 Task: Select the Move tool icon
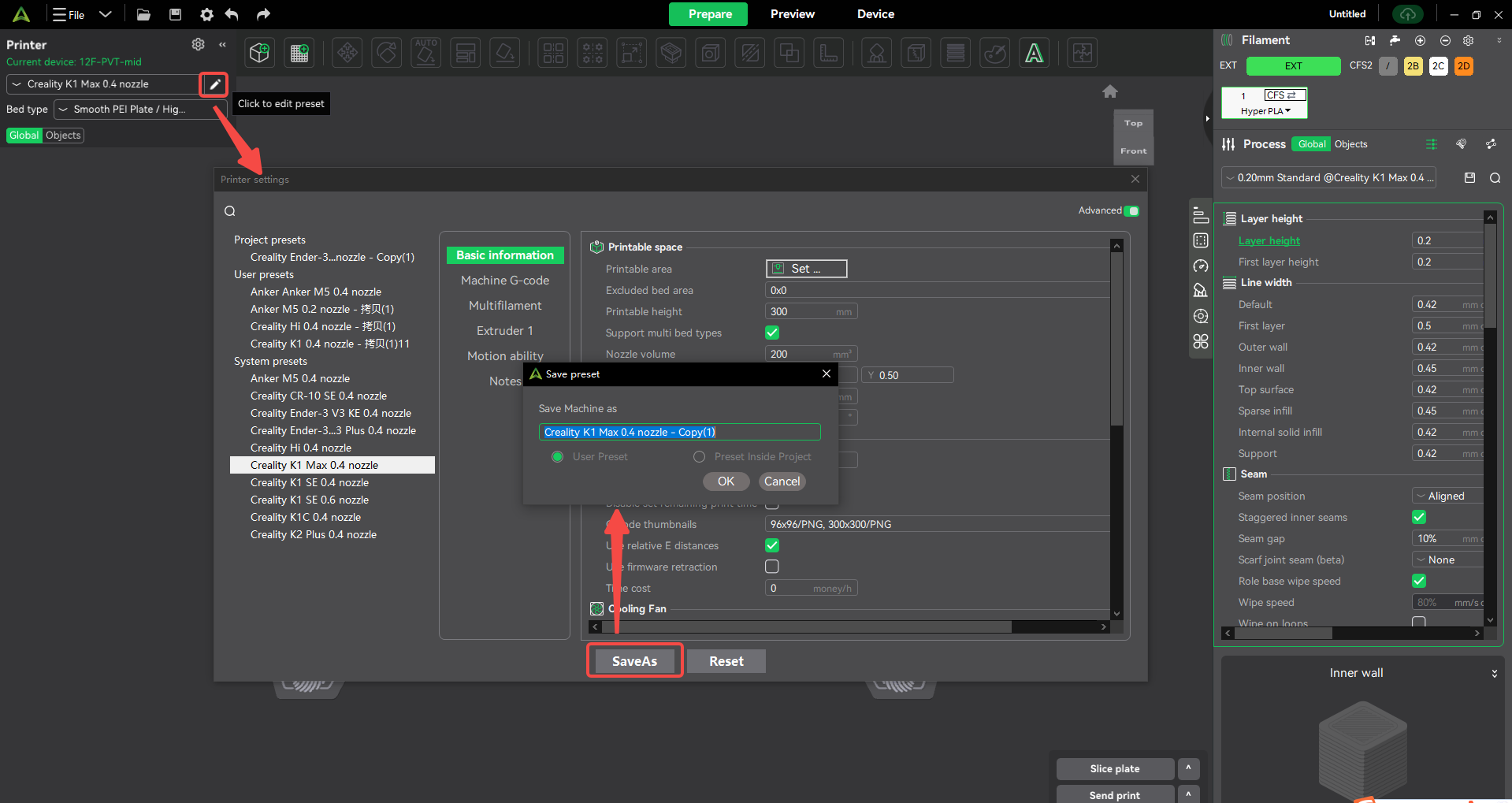point(347,53)
